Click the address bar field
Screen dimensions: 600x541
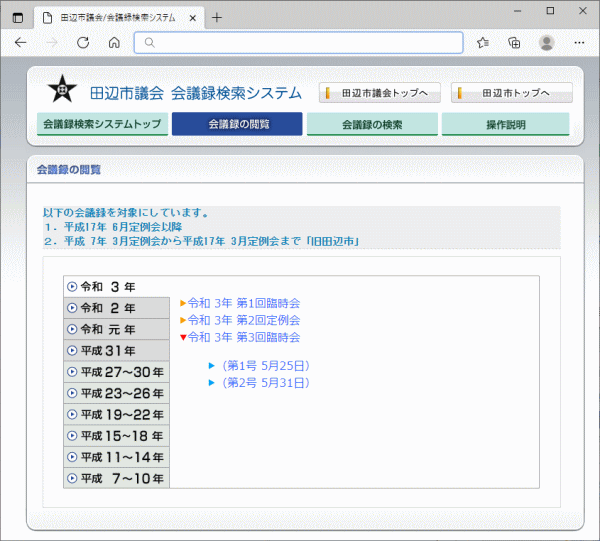298,42
